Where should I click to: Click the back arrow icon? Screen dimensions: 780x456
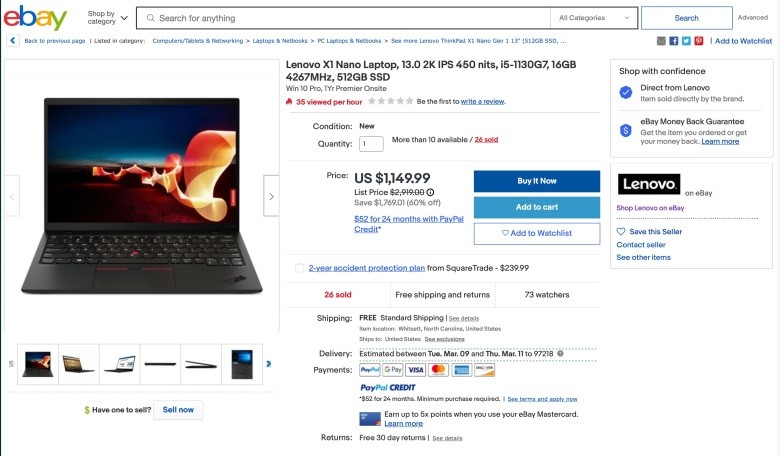[x=13, y=41]
